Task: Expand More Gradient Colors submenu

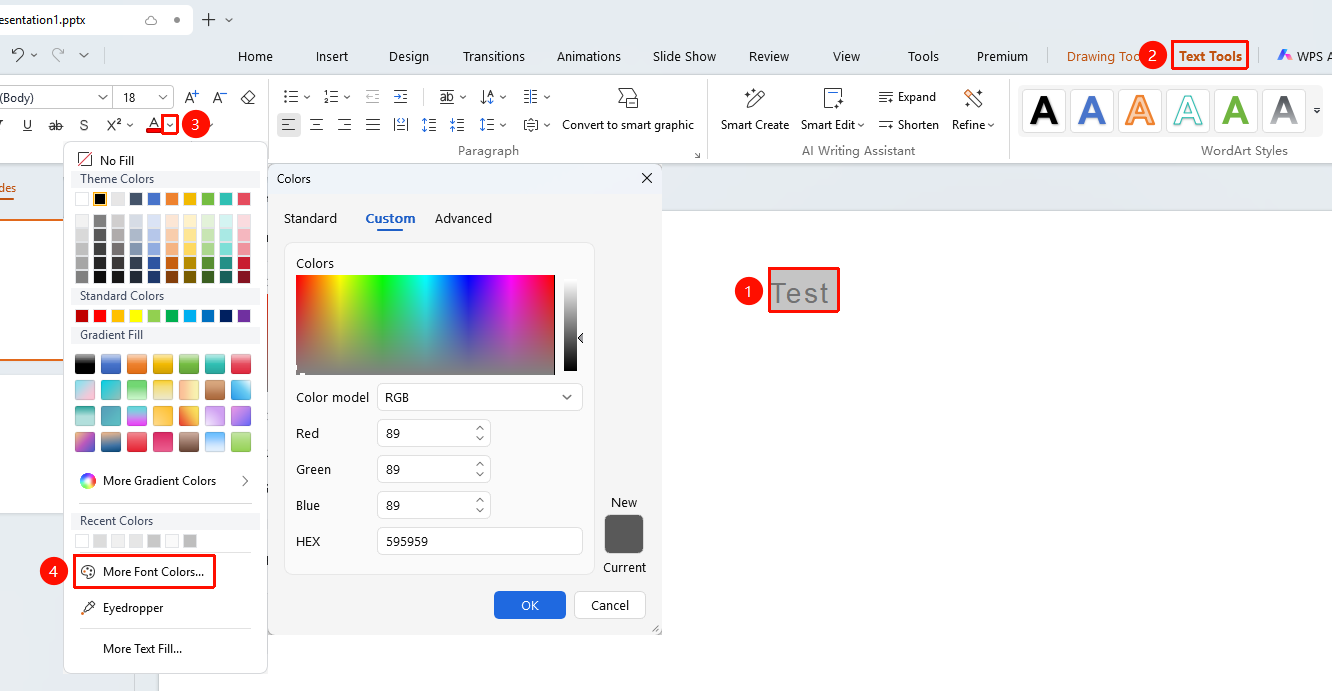Action: pos(164,481)
